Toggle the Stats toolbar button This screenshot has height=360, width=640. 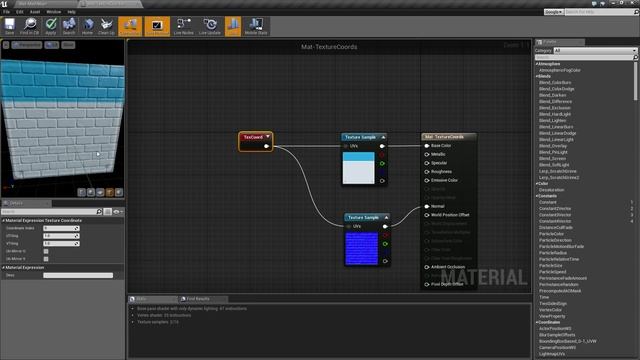(x=233, y=26)
